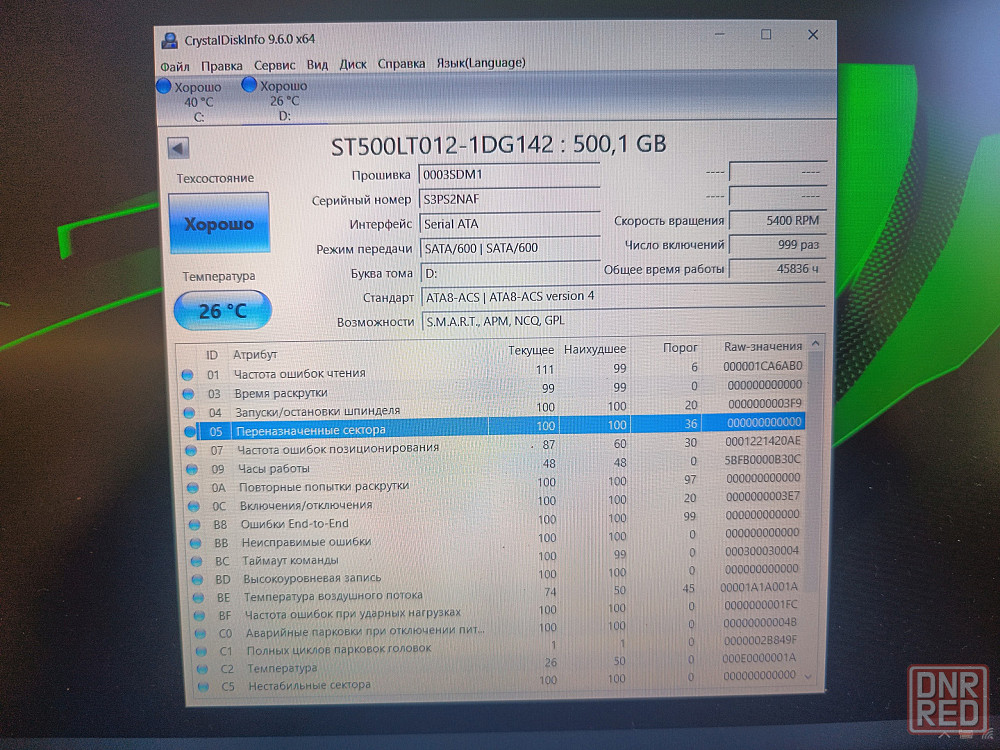This screenshot has height=750, width=1000.
Task: Click the CrystalDiskInfo title bar app icon
Action: [170, 40]
